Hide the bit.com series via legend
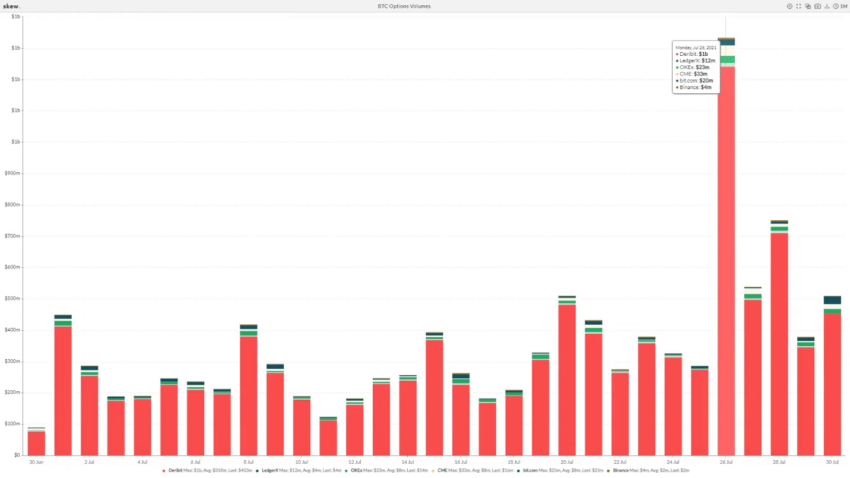850x478 pixels. pos(529,470)
